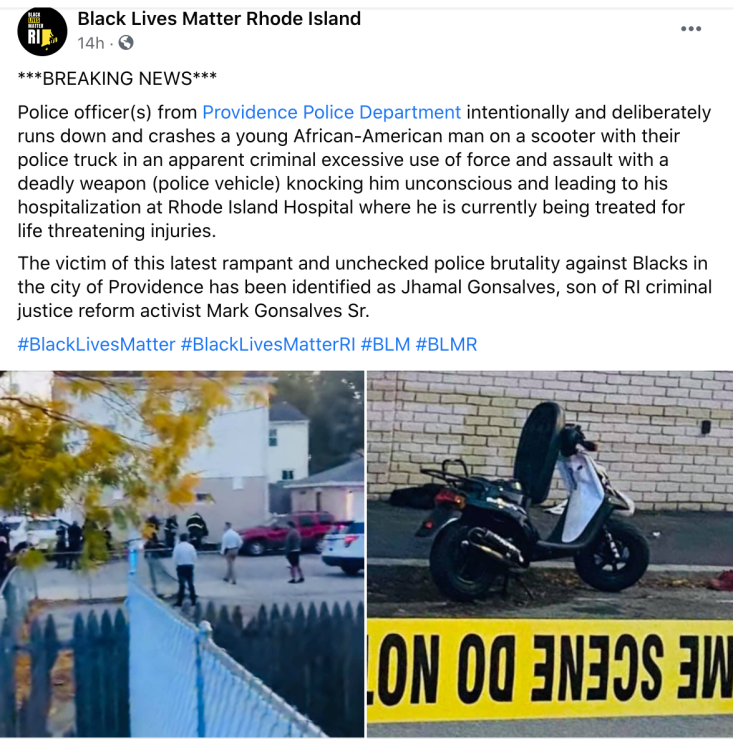733x745 pixels.
Task: Select the #BLMR hashtag
Action: [446, 344]
